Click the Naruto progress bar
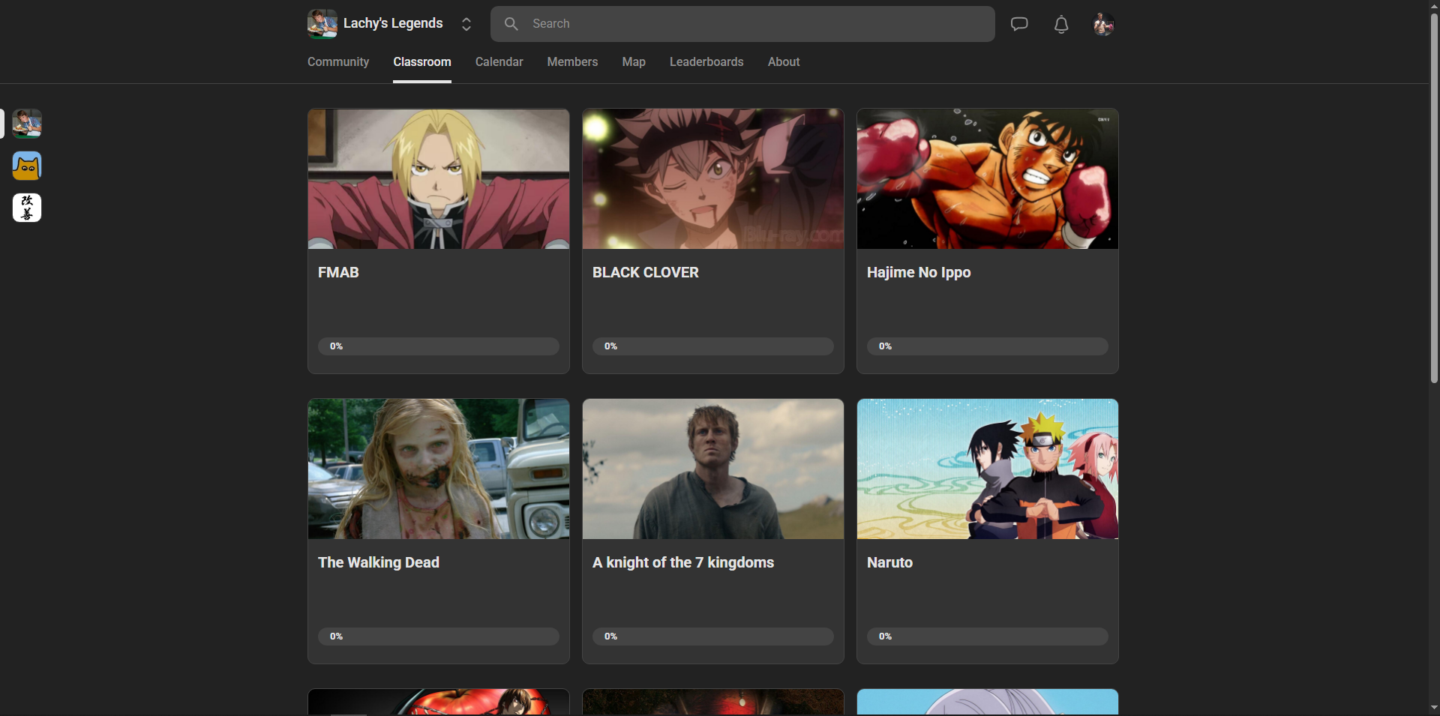 [987, 636]
